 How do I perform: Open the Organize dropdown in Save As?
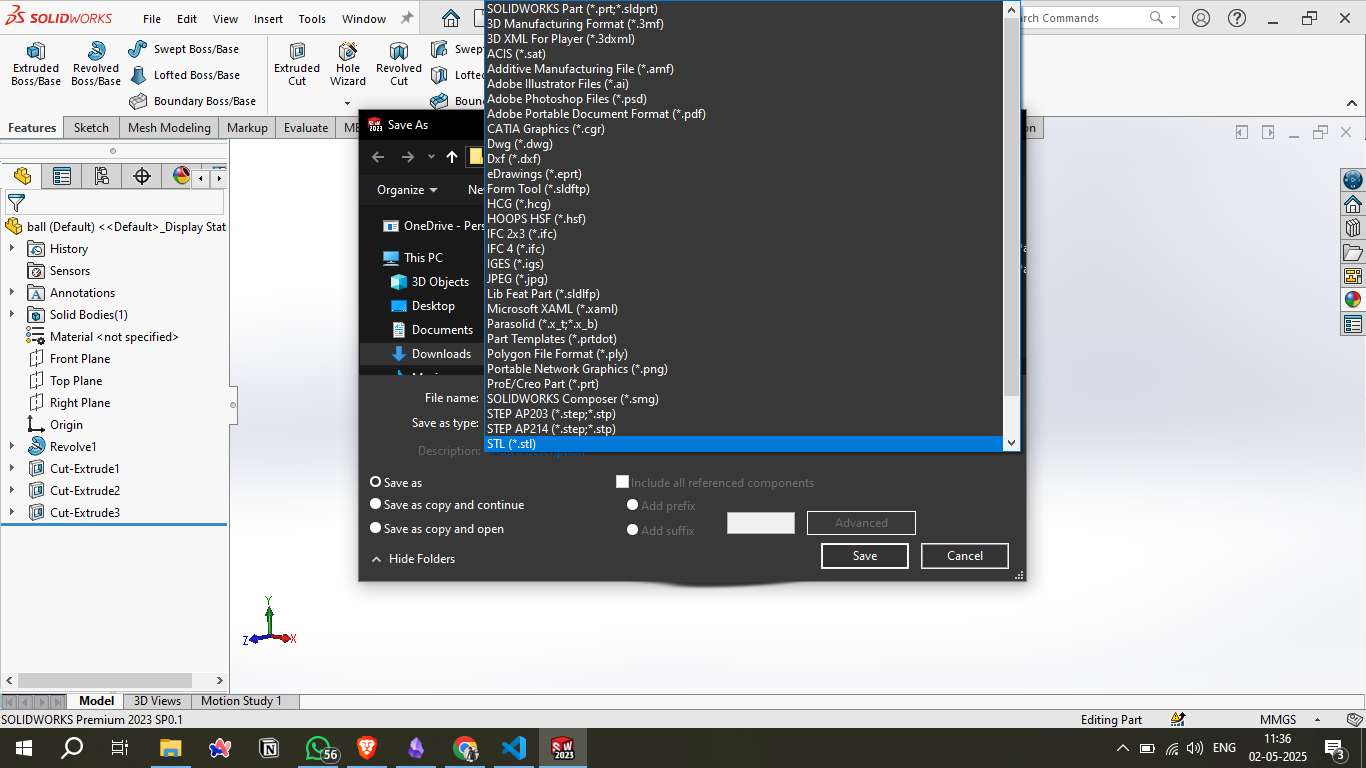(407, 190)
